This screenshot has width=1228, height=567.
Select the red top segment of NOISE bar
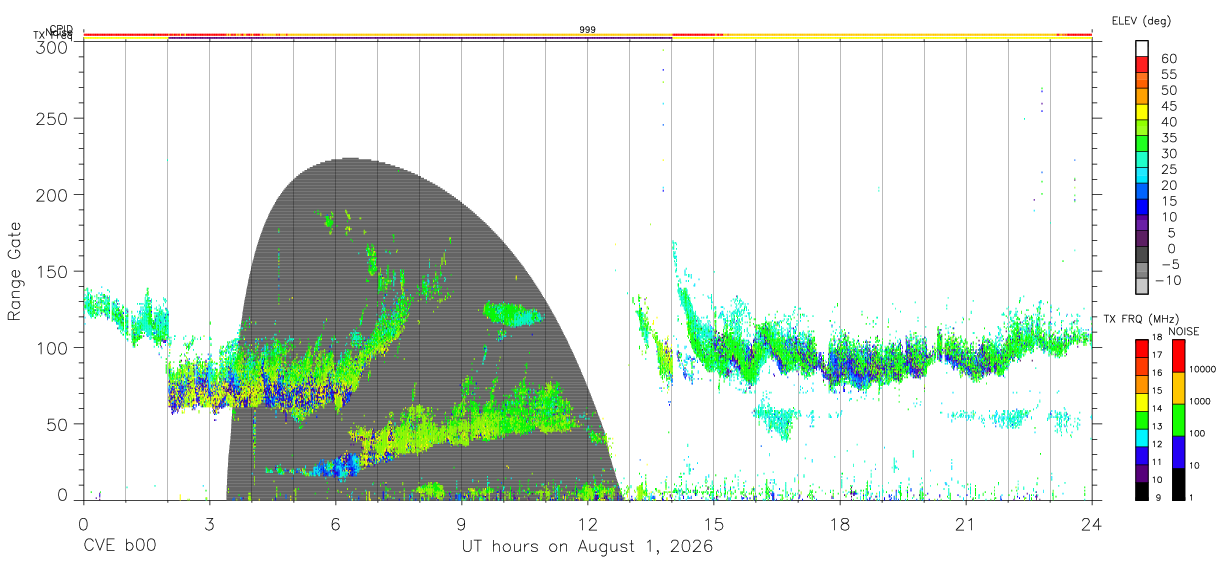1178,356
